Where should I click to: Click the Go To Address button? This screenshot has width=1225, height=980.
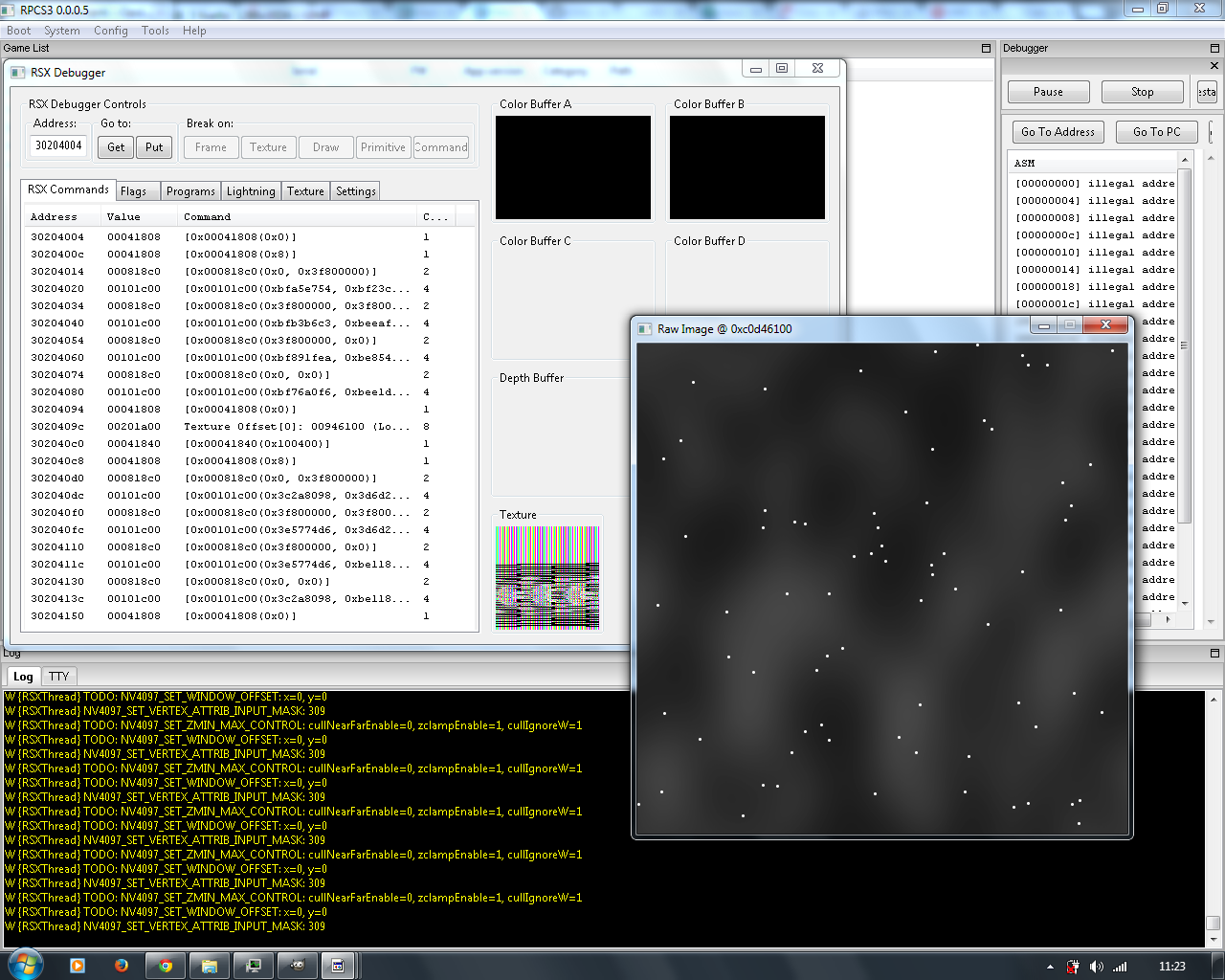click(x=1058, y=132)
